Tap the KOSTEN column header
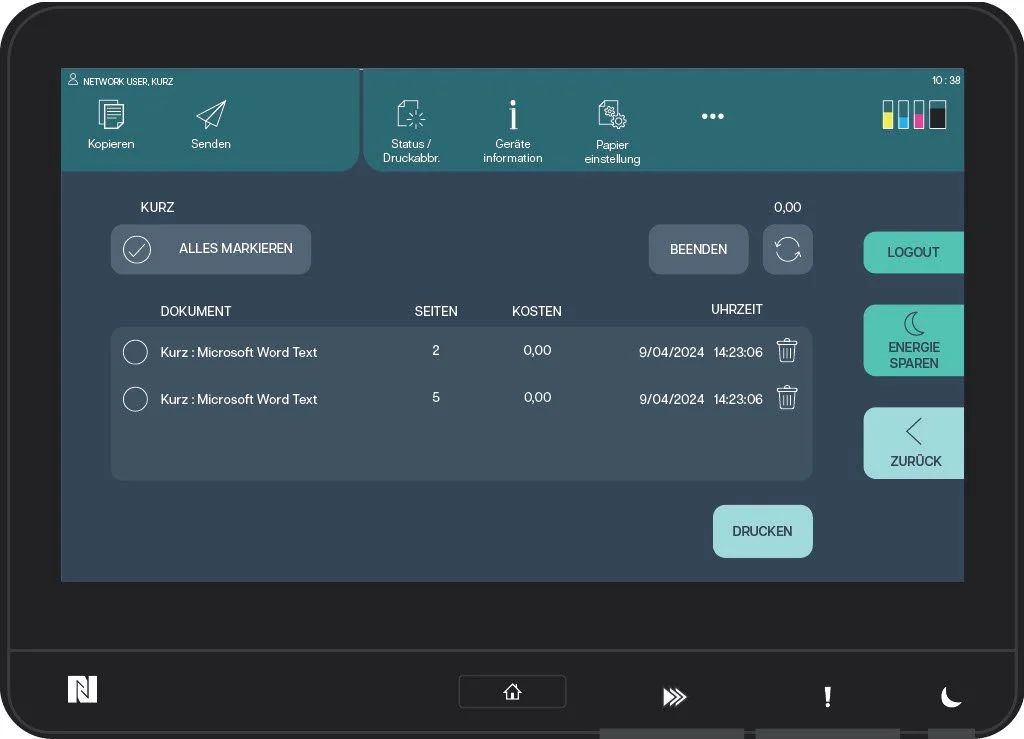 [x=536, y=311]
